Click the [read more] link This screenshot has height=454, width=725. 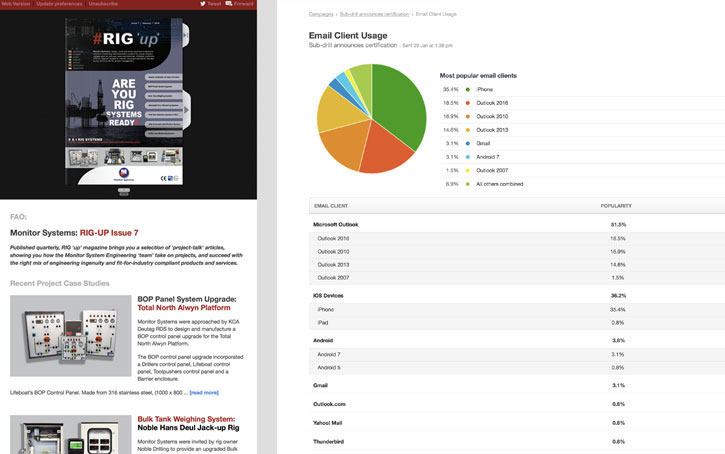click(204, 393)
